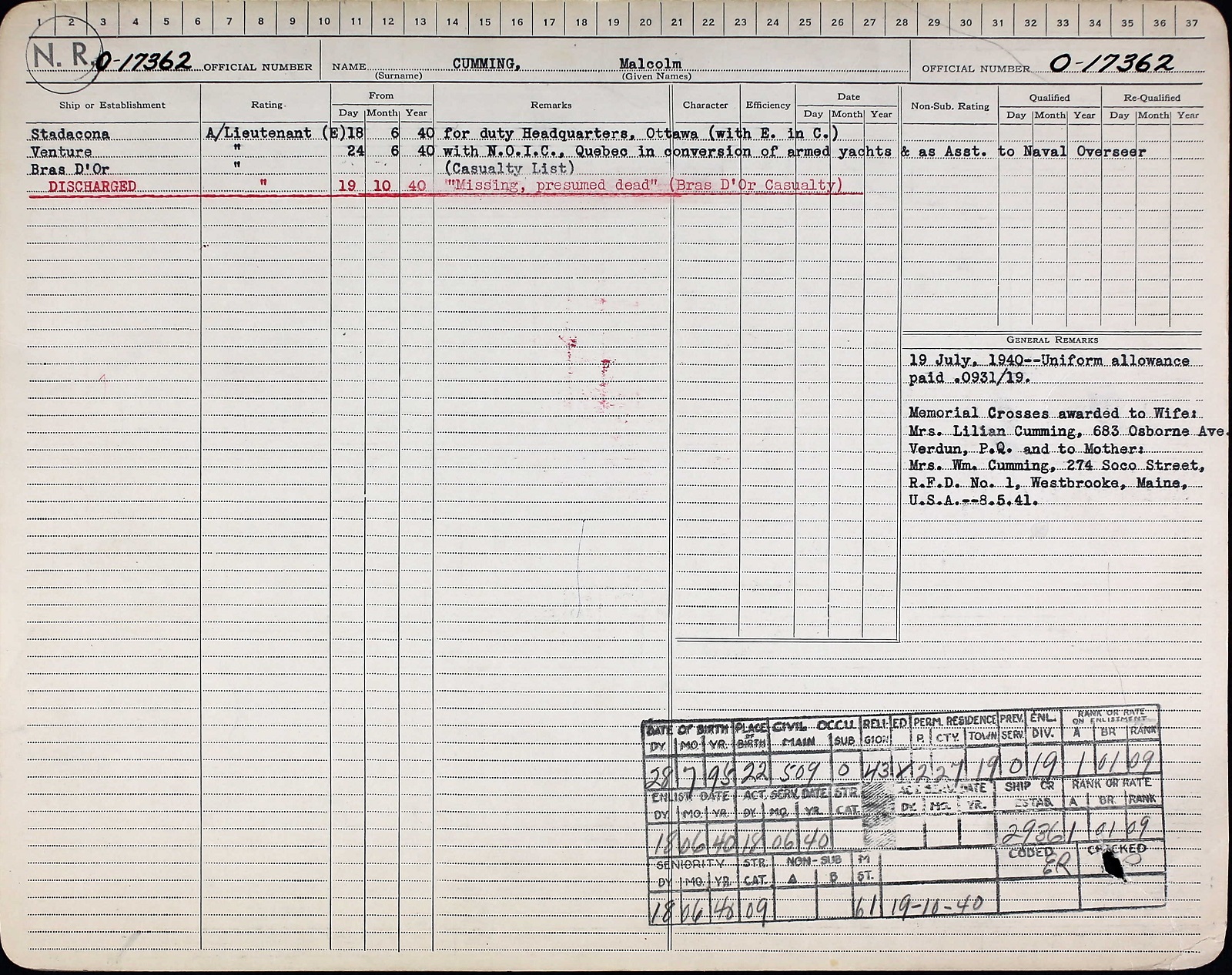Image resolution: width=1232 pixels, height=975 pixels.
Task: Click the Character column header
Action: (705, 105)
